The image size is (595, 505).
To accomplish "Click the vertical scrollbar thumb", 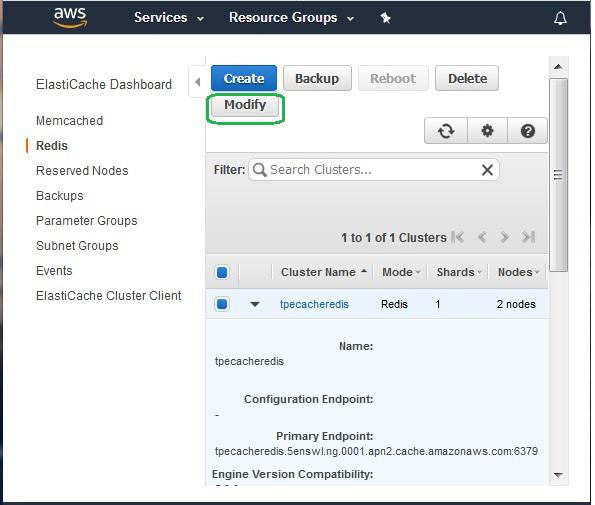I will pos(558,175).
